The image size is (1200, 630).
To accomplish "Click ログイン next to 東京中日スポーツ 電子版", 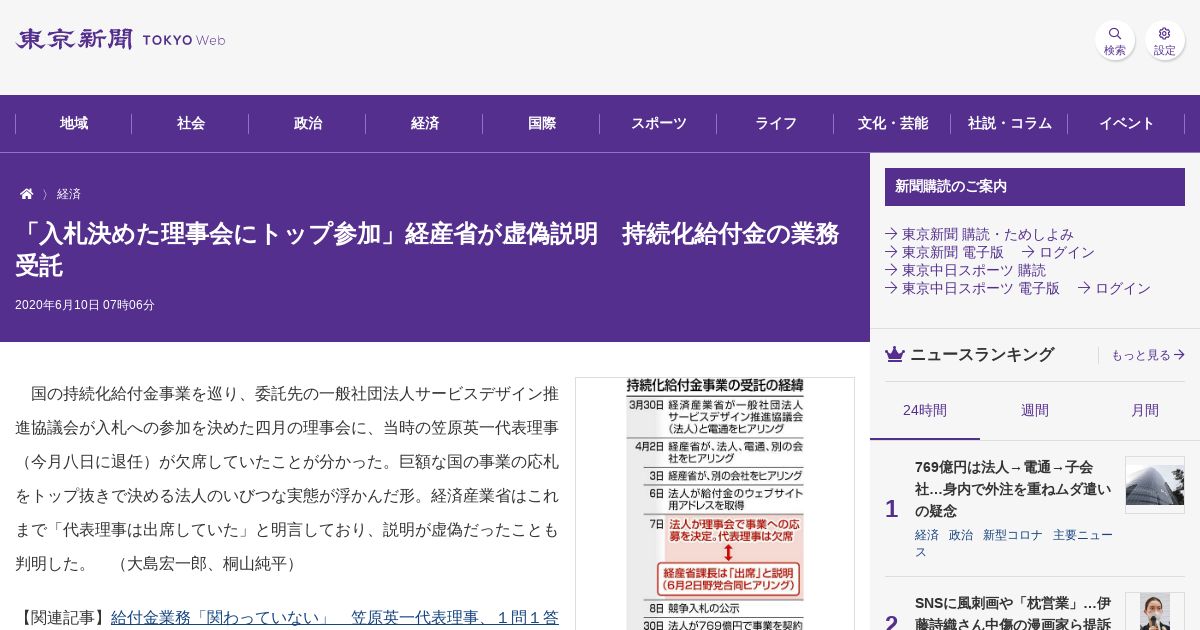I will (x=1114, y=288).
